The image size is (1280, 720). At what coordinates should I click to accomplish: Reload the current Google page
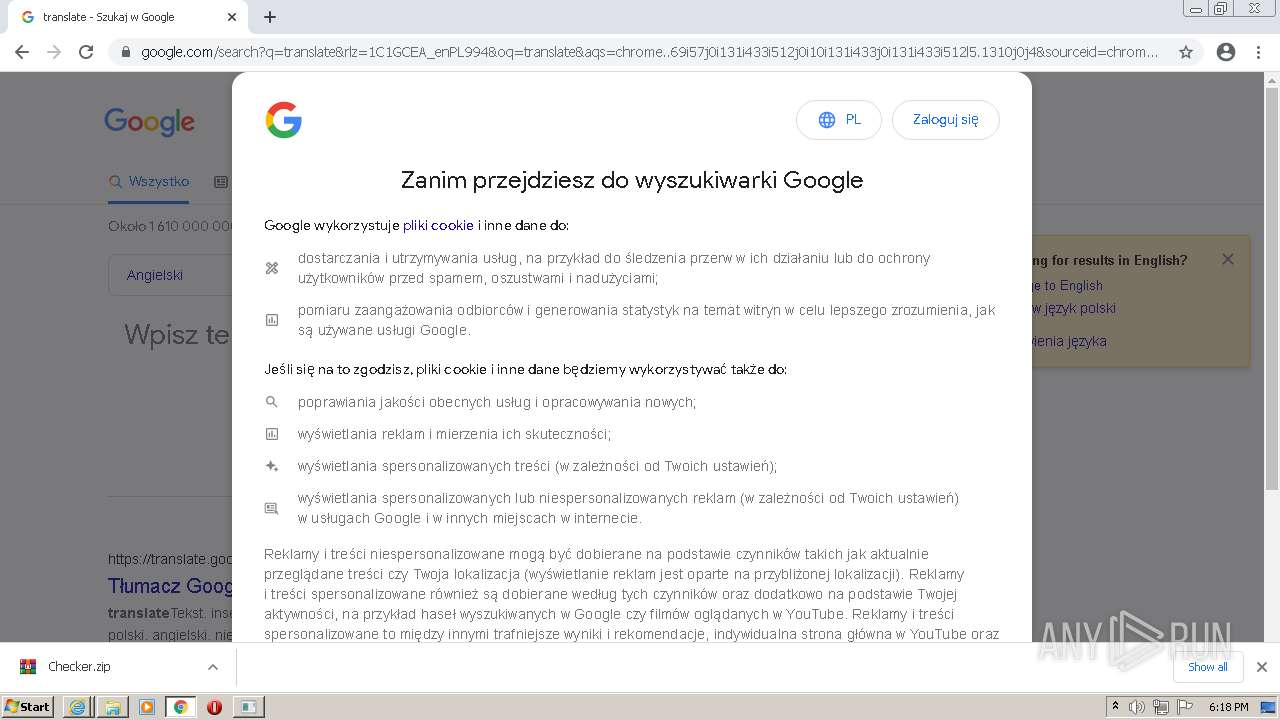point(86,52)
